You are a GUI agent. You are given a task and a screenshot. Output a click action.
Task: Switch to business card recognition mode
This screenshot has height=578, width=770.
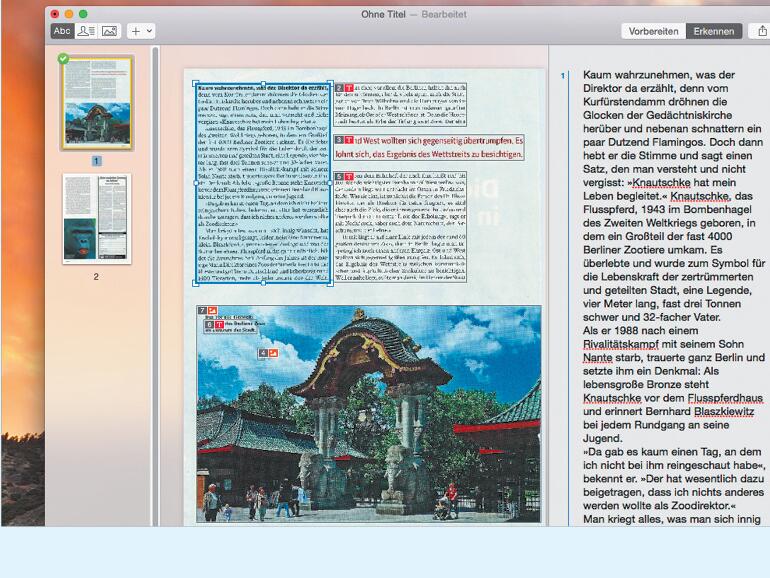click(x=86, y=31)
